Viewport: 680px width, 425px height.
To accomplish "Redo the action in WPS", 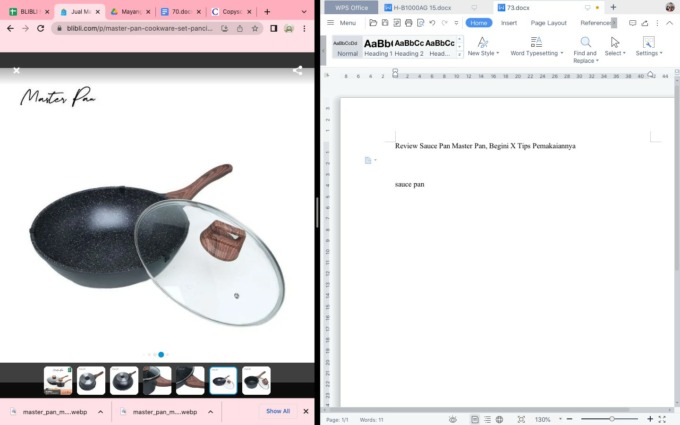I will click(445, 23).
